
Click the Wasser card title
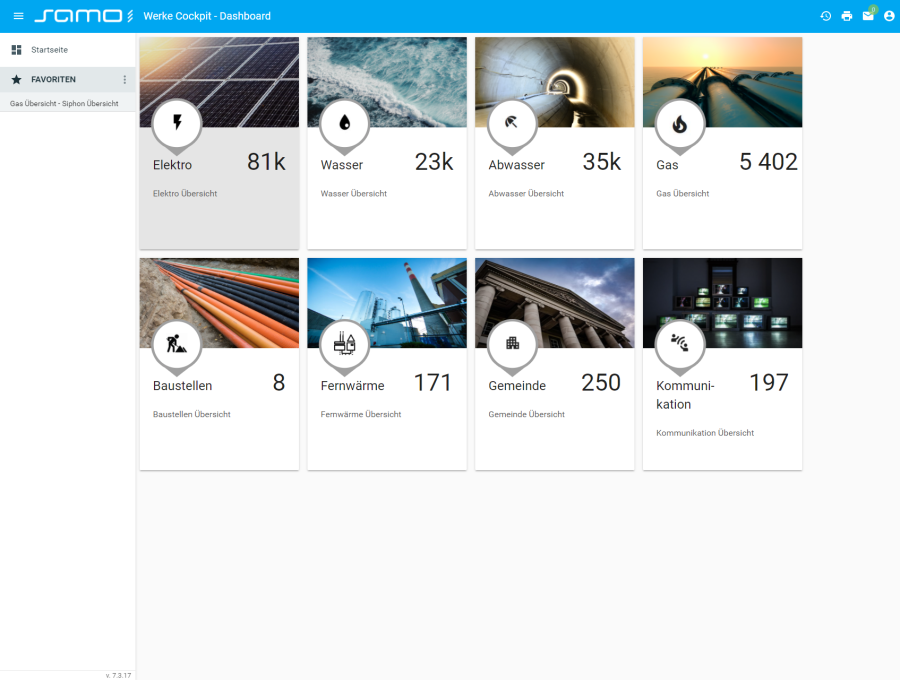(x=342, y=165)
